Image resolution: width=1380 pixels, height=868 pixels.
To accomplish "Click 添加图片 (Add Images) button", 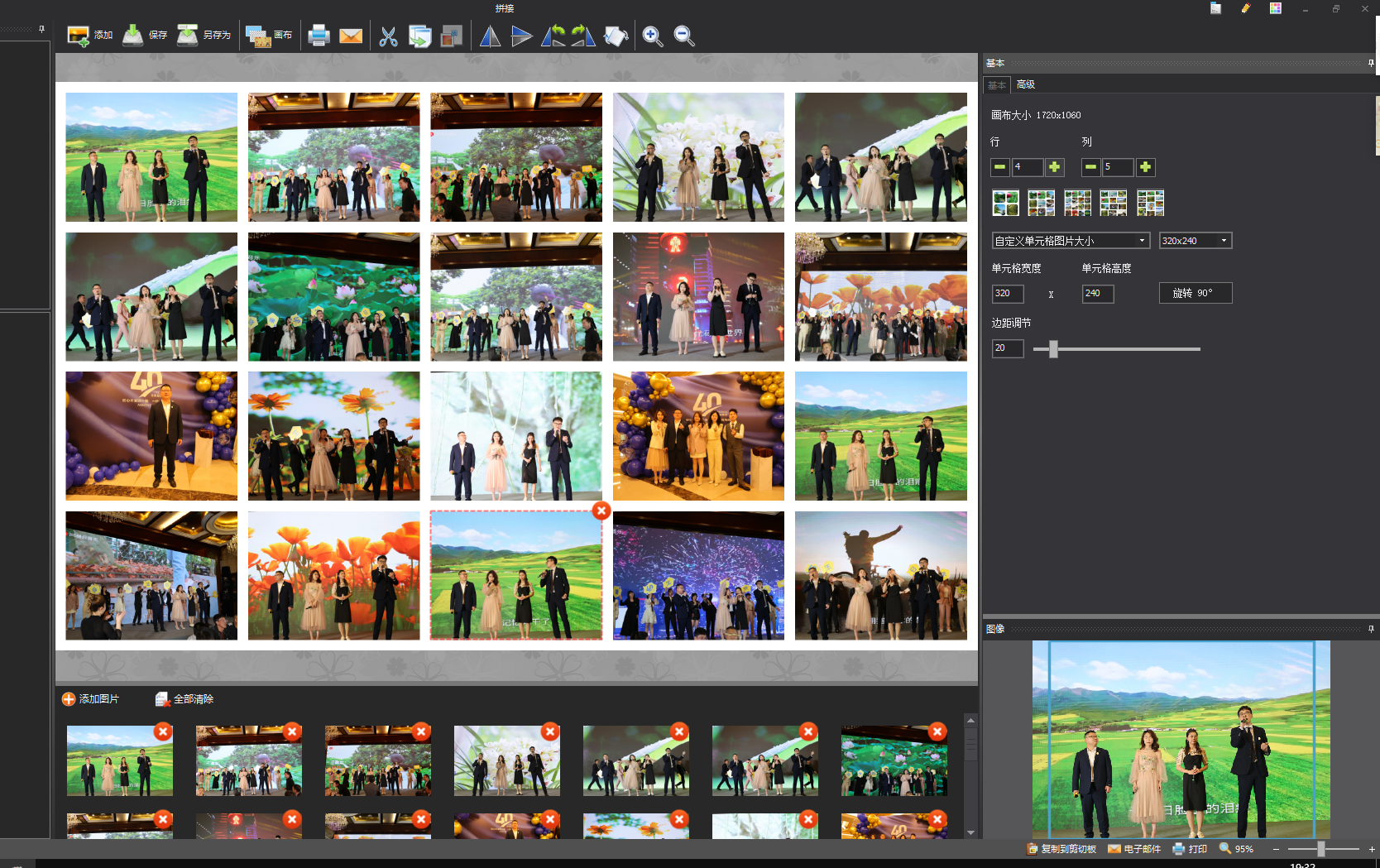I will click(x=91, y=699).
